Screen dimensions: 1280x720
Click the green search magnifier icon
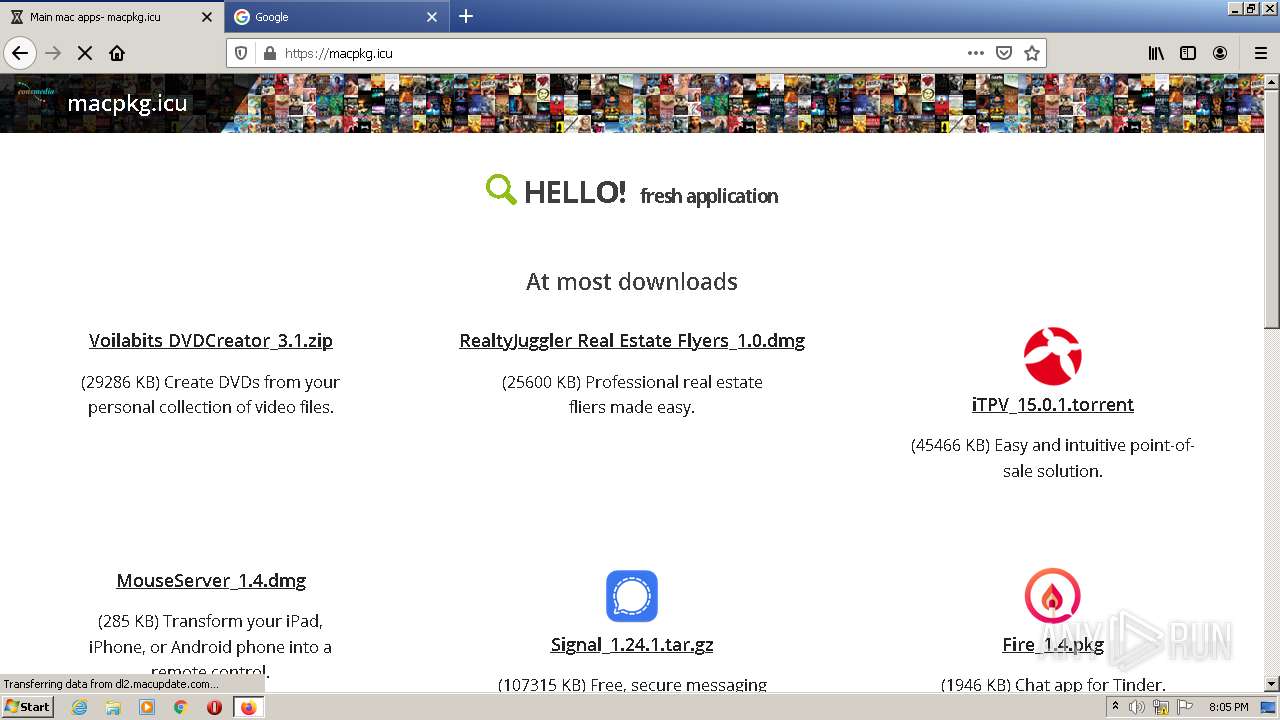tap(501, 190)
